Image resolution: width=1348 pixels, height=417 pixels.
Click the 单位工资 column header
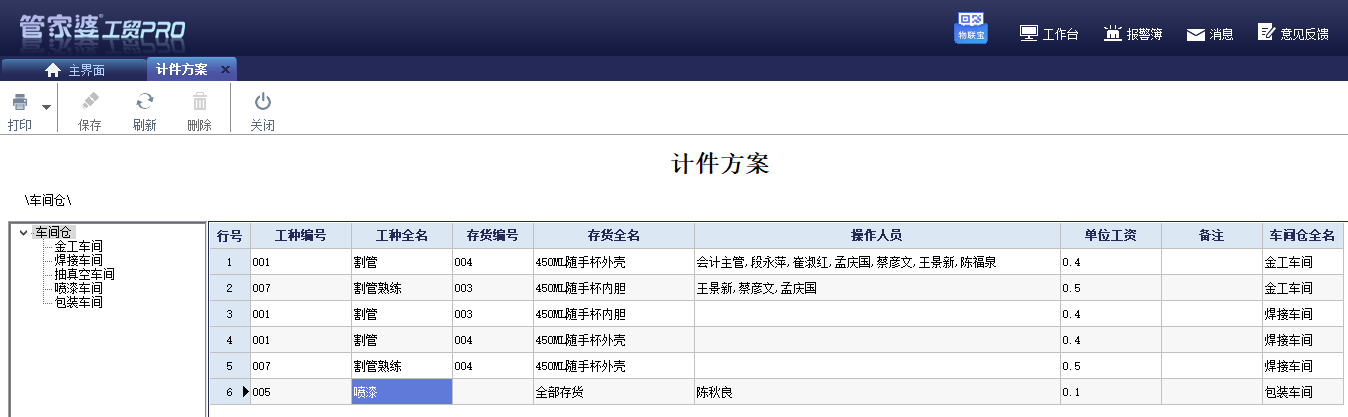click(1110, 236)
